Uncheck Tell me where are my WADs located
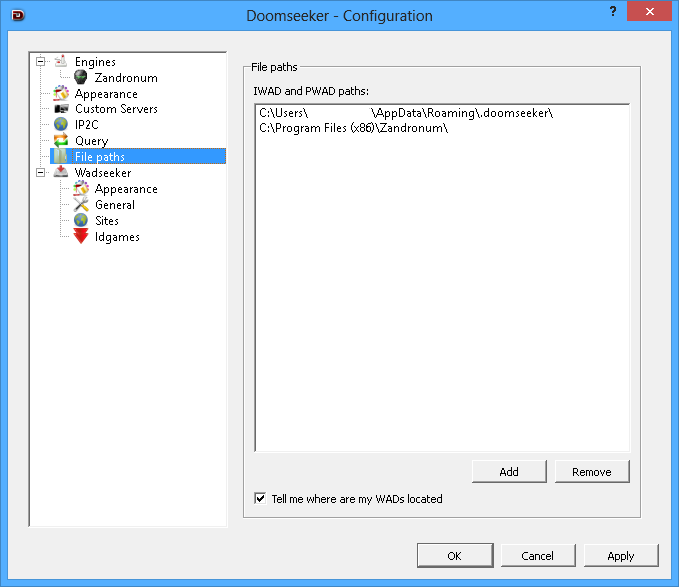 pos(260,498)
